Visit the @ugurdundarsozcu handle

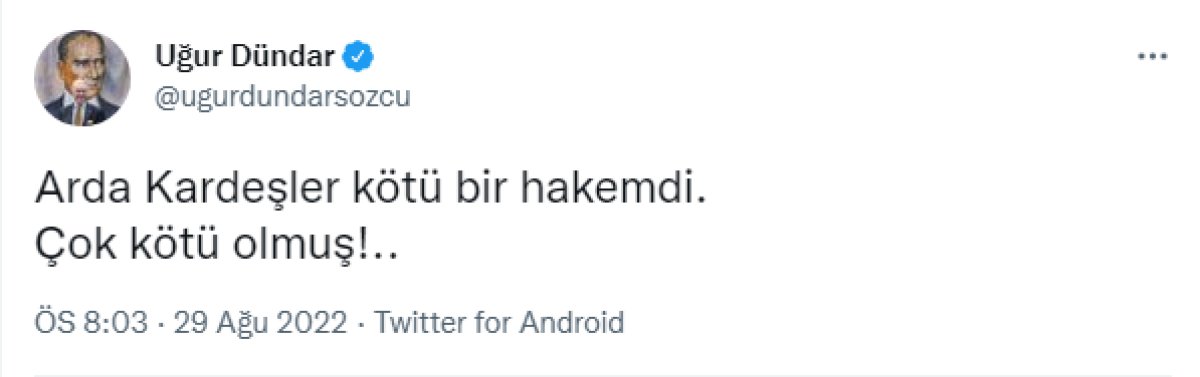(283, 96)
